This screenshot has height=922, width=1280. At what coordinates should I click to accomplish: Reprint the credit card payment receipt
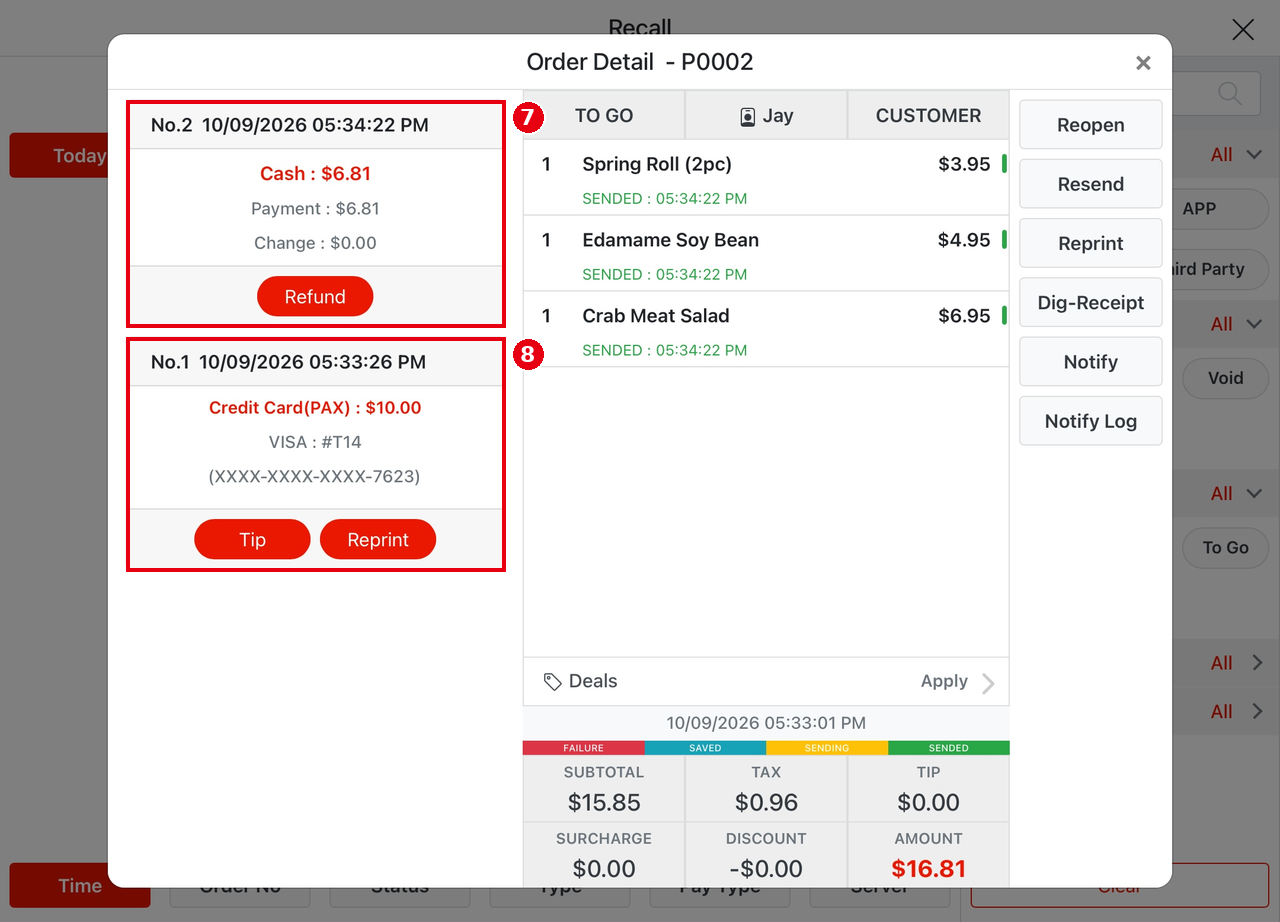[378, 540]
